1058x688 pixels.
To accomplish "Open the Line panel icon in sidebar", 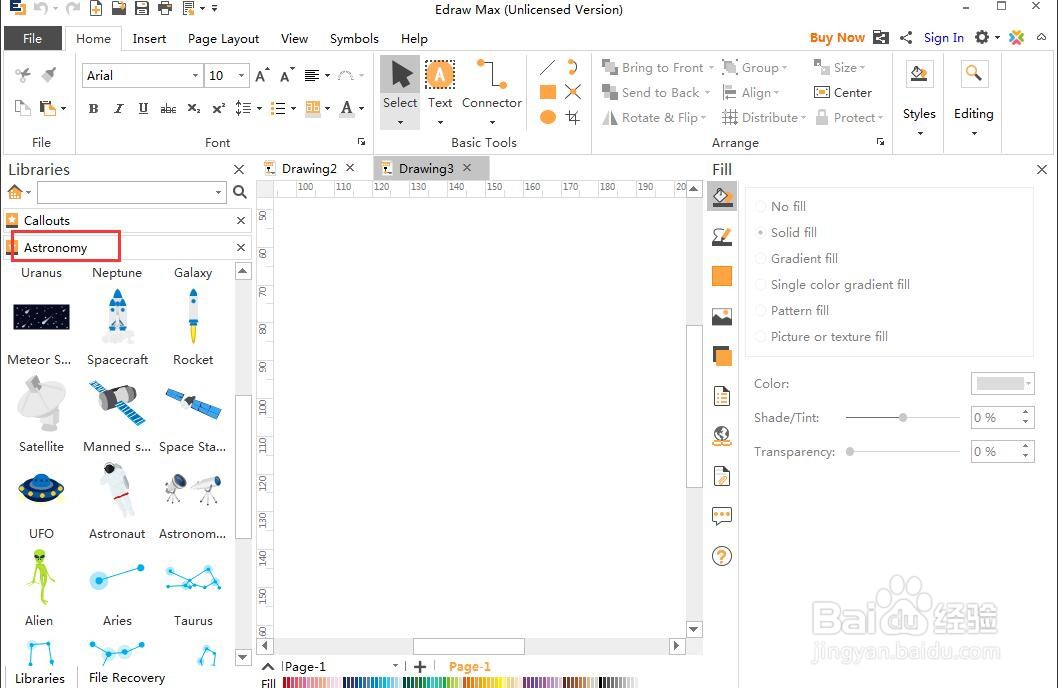I will pos(722,237).
